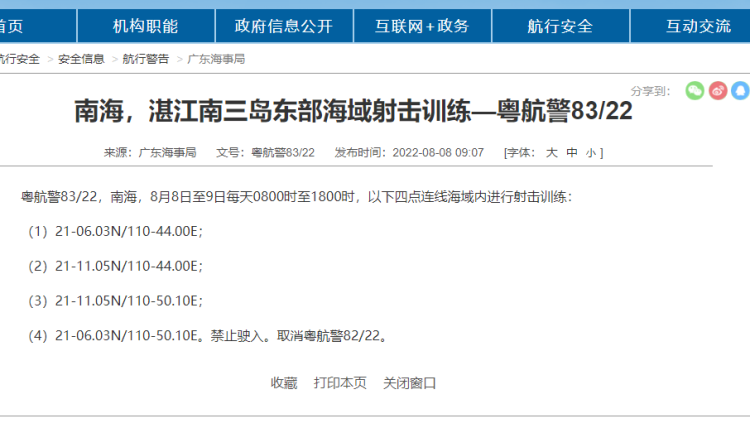This screenshot has width=750, height=428.
Task: Set font size to medium (中)
Action: click(571, 153)
